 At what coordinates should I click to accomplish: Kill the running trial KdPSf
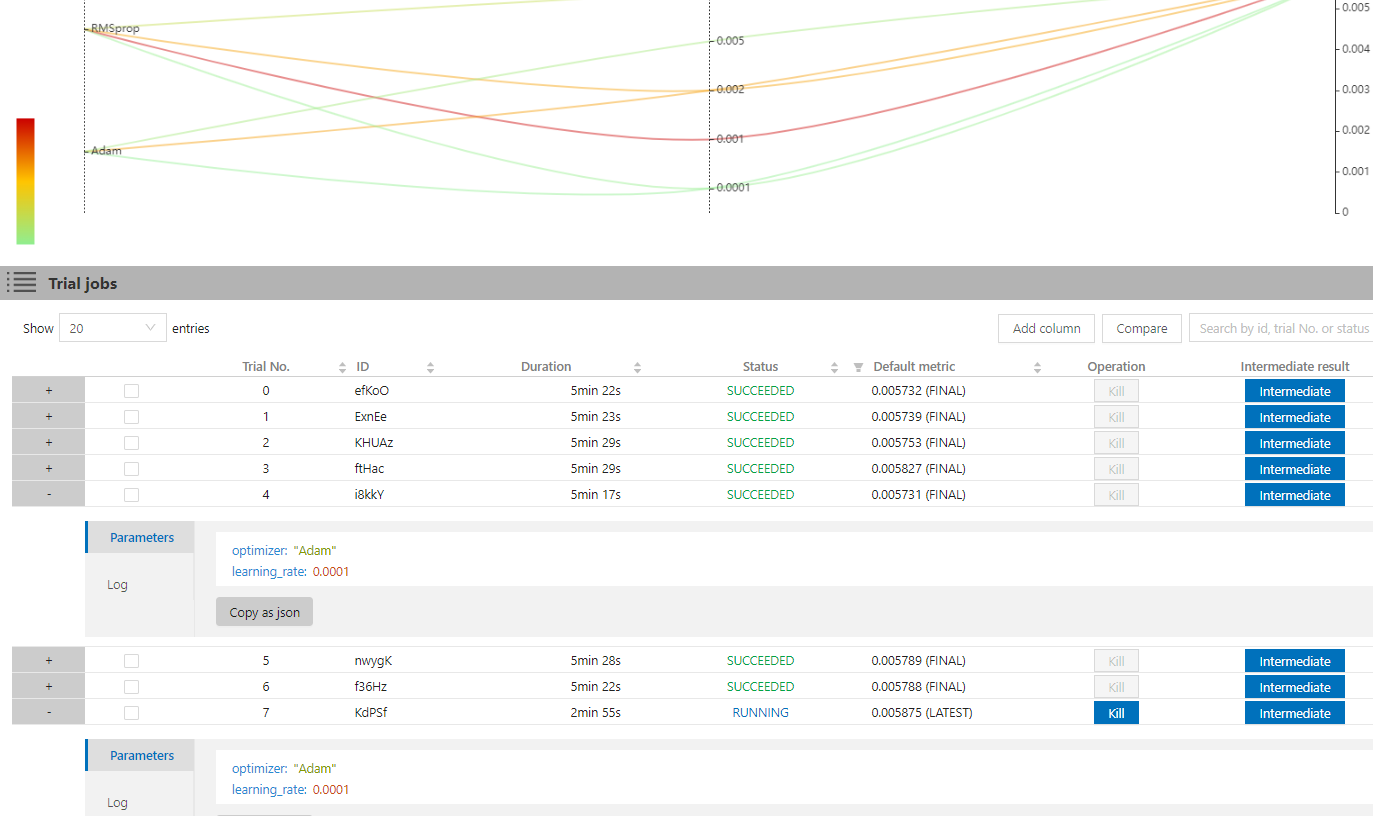point(1116,713)
